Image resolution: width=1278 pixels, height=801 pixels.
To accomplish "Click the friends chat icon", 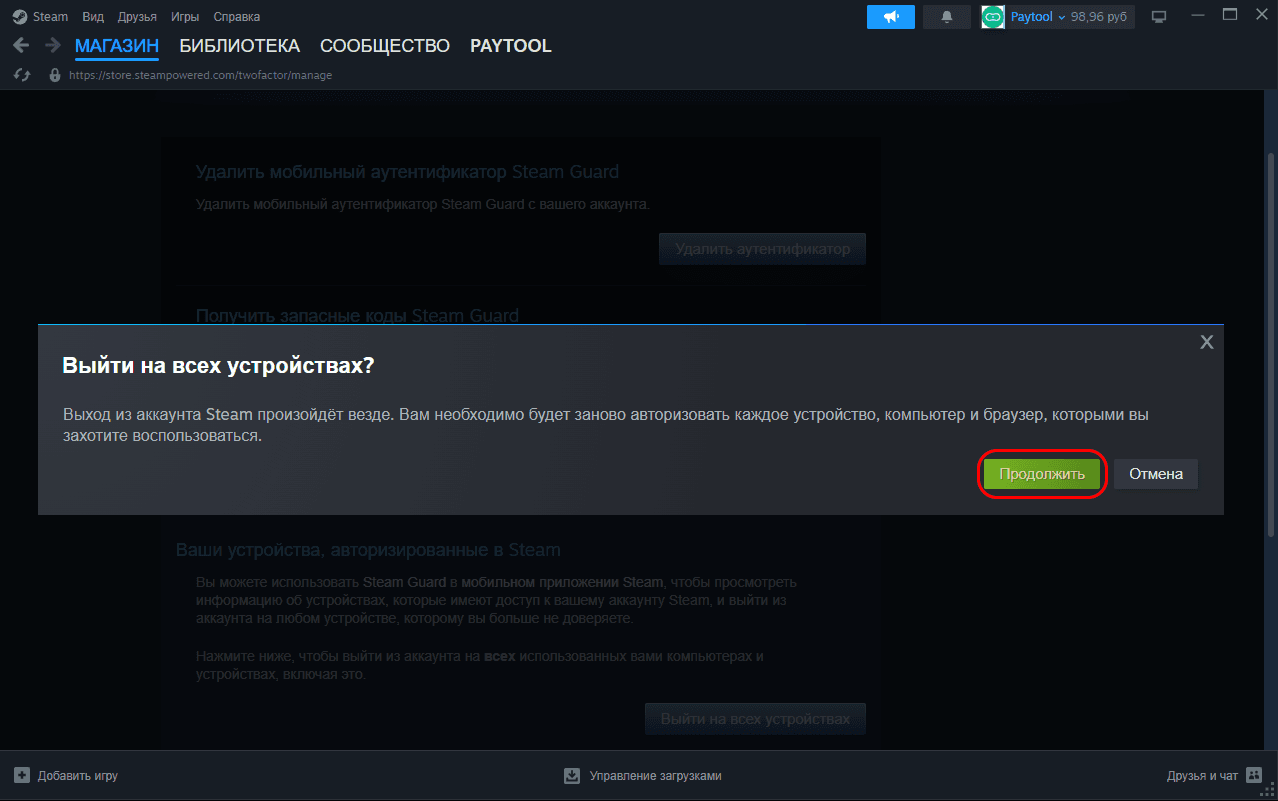I will point(1254,775).
